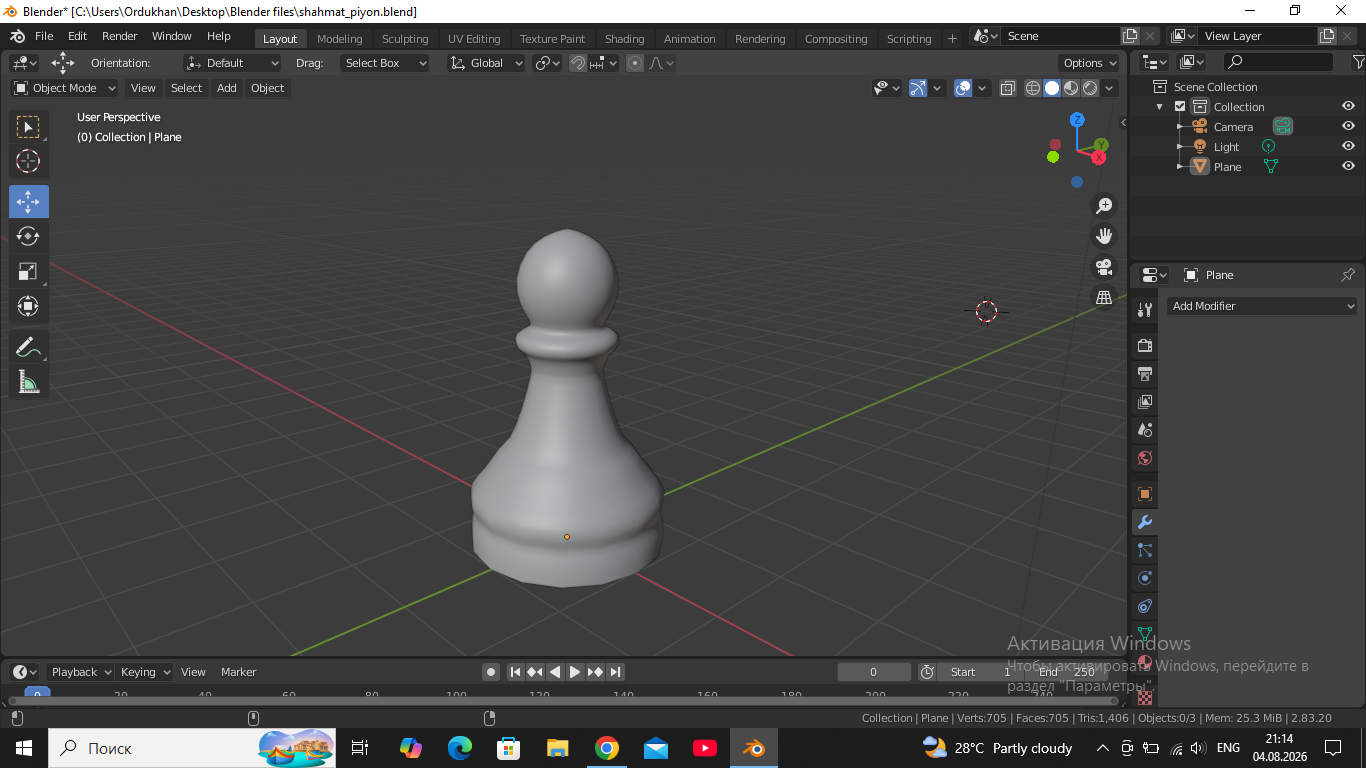Click the timeline End frame field

coord(1066,672)
